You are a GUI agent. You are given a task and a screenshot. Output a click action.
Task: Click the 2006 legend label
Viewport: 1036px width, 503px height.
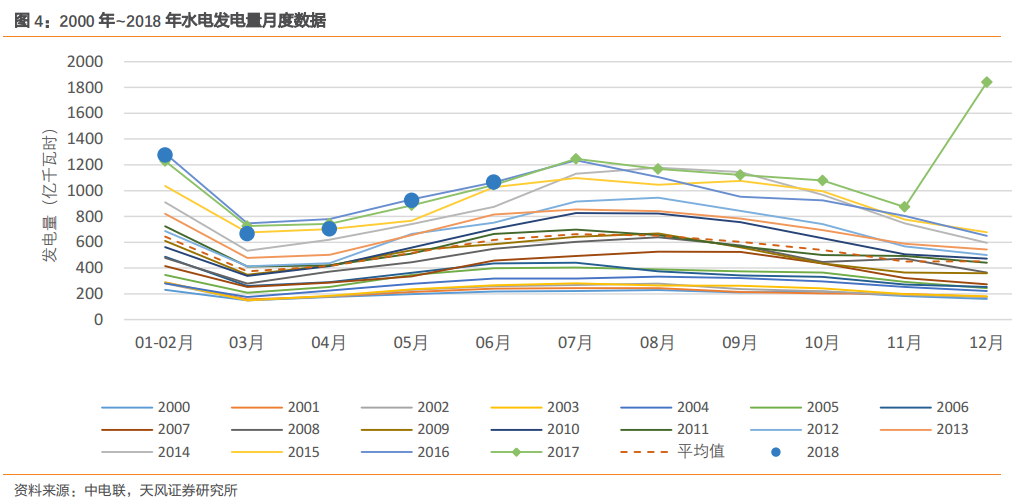952,407
